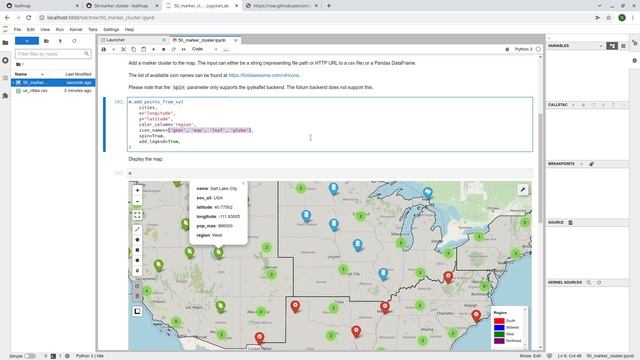640x360 pixels.
Task: Restart the kernel
Action: pos(173,49)
